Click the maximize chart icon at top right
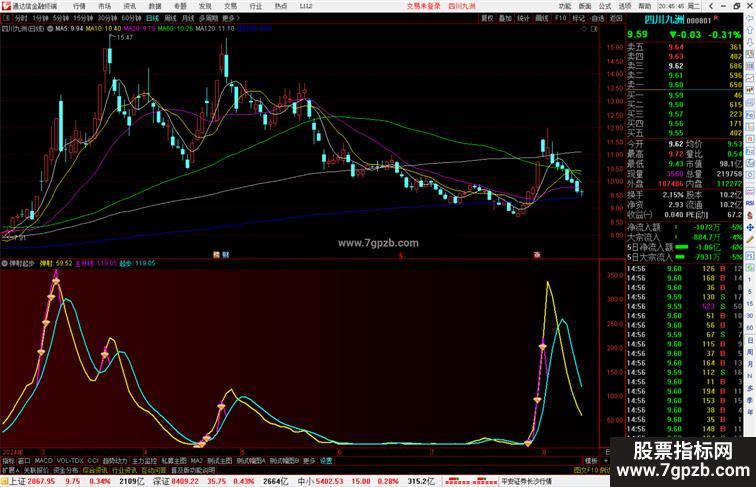Viewport: 756px width, 487px height. tap(594, 29)
